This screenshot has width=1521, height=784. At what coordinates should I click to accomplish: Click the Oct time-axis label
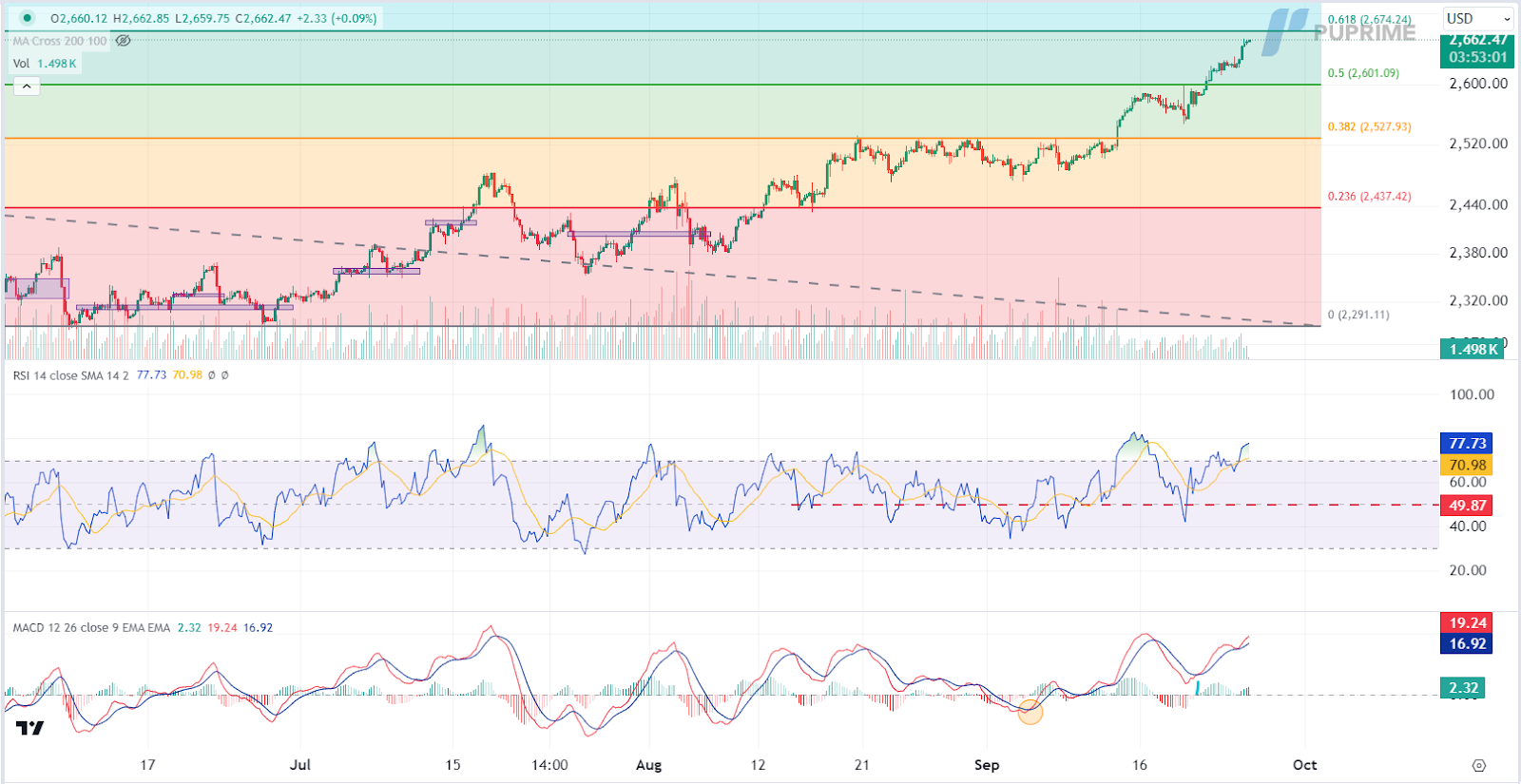tap(1305, 765)
